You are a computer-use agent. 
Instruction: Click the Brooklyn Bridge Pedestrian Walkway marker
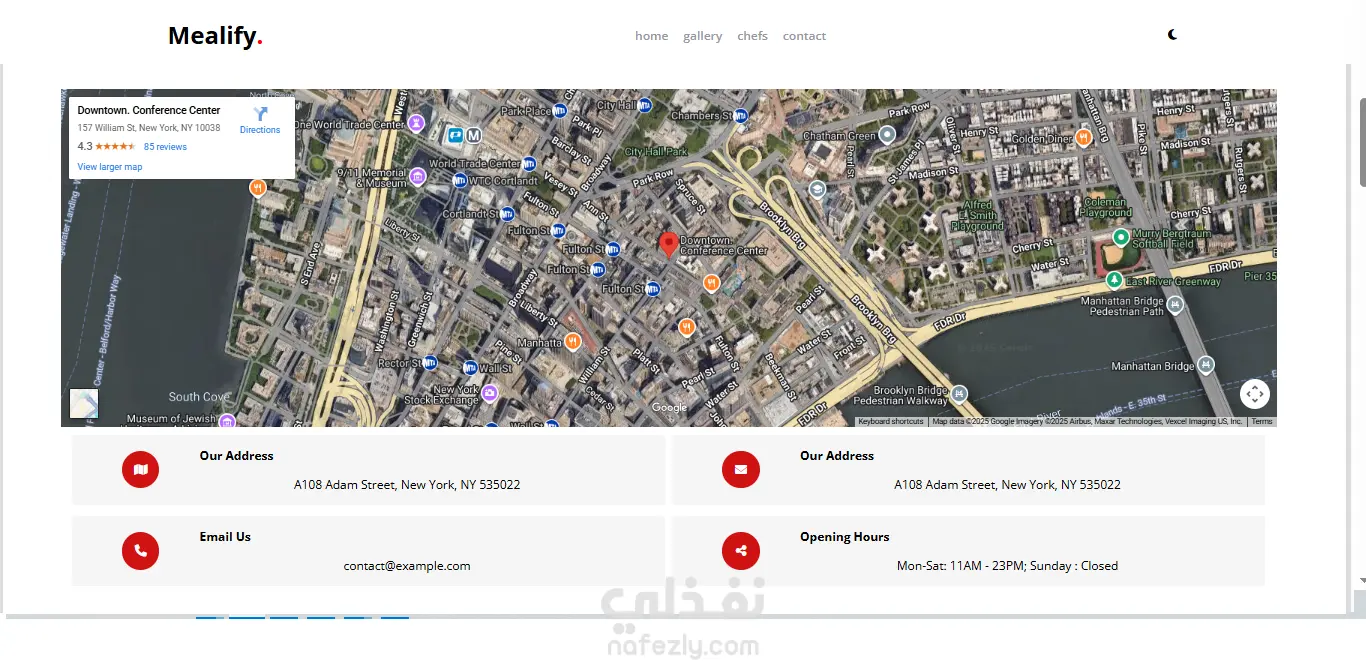coord(959,394)
